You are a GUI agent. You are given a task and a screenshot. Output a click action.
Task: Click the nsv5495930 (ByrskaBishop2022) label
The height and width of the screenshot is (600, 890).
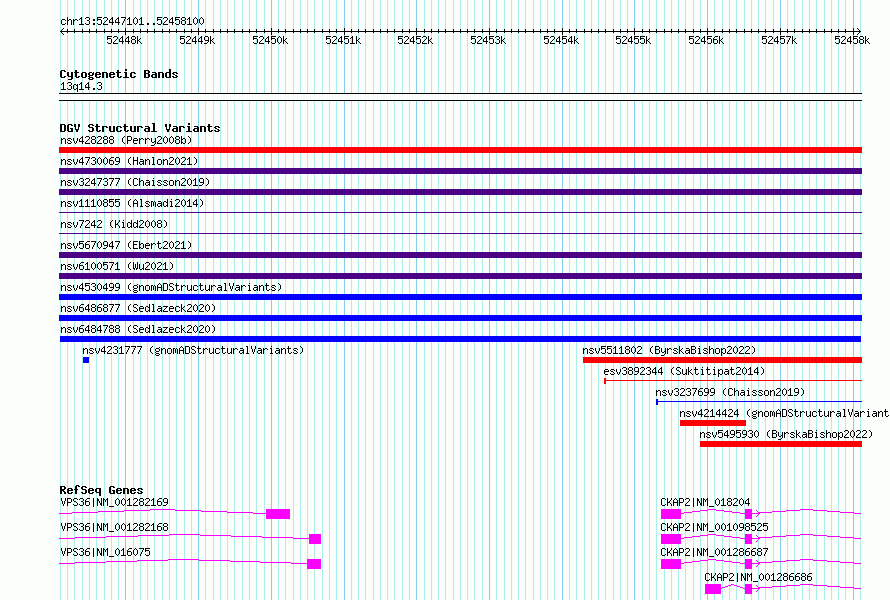click(x=786, y=434)
